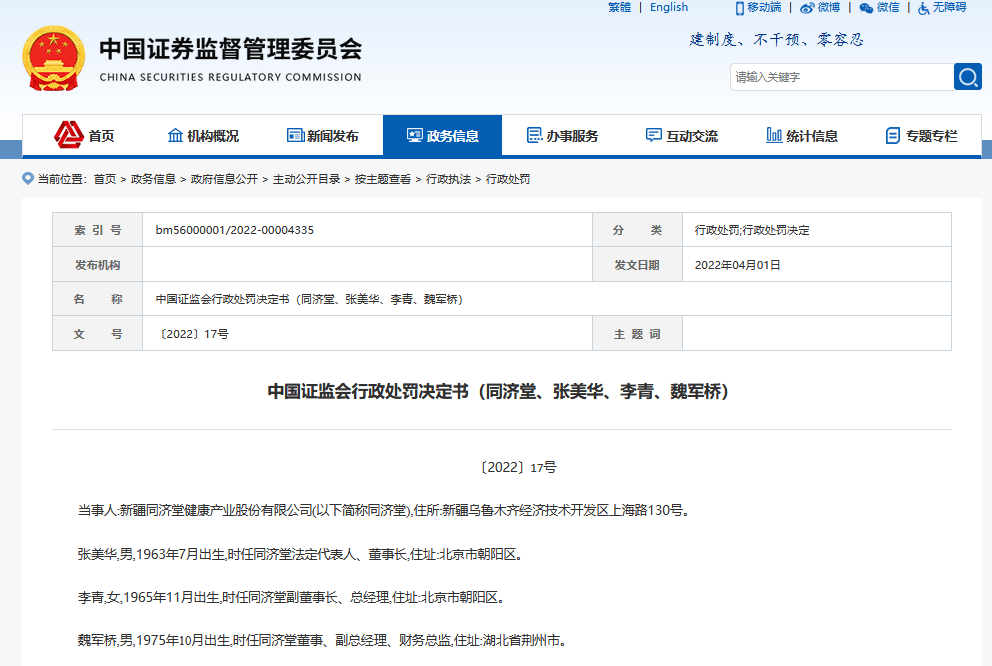This screenshot has width=992, height=666.
Task: Click the 发文日期 table label
Action: coord(637,265)
